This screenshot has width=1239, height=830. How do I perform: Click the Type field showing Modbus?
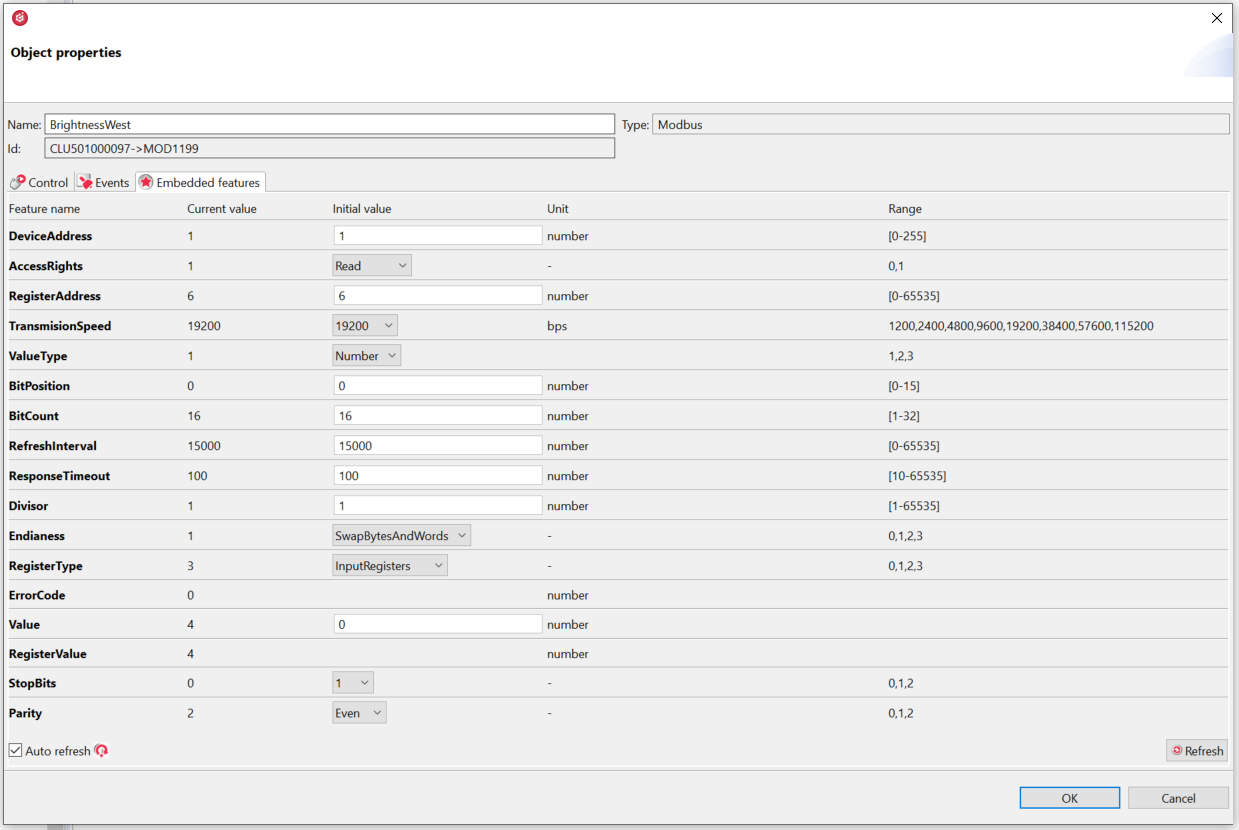point(940,124)
